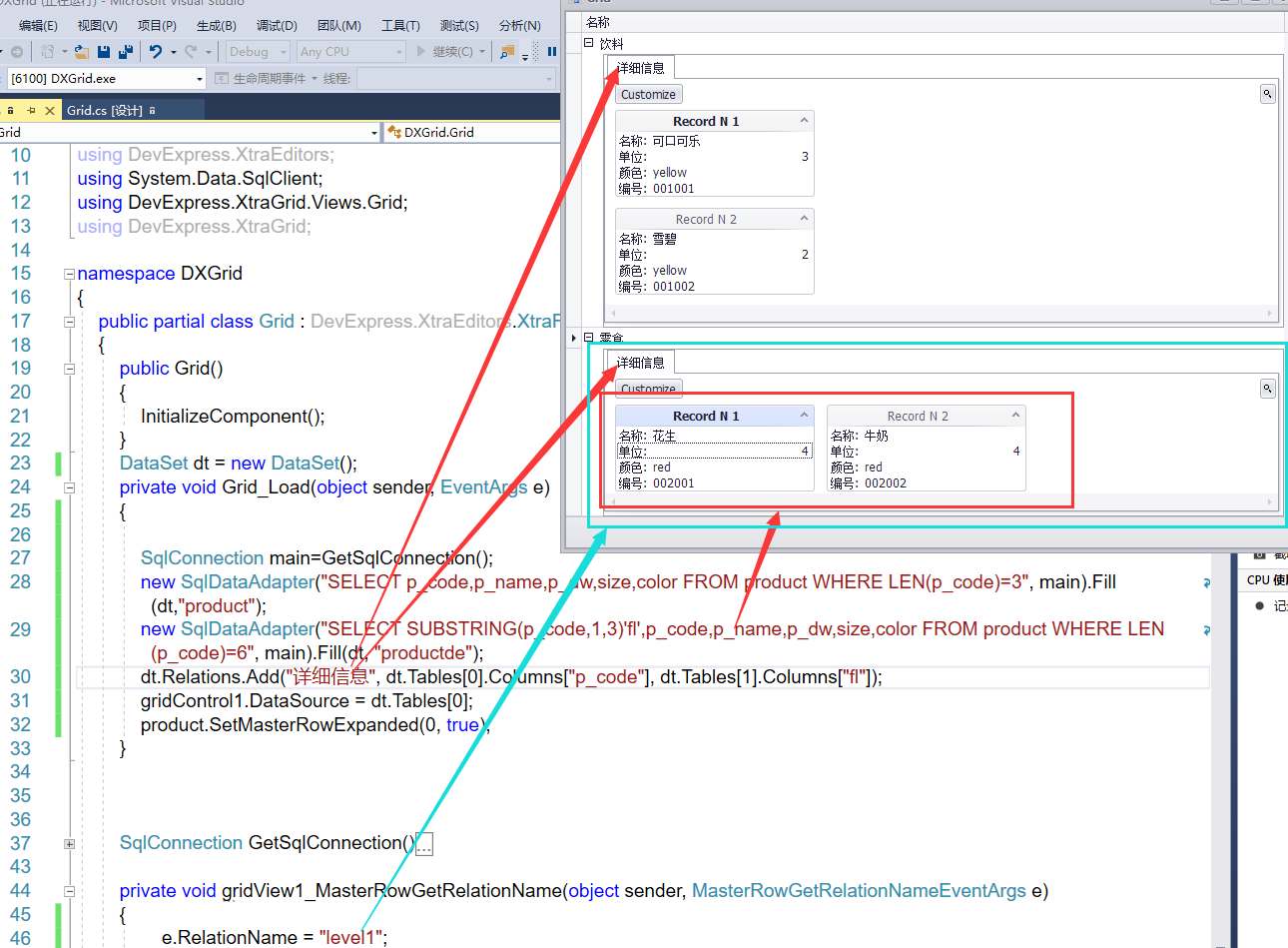Click the Undo icon
The height and width of the screenshot is (948, 1288).
pos(155,52)
